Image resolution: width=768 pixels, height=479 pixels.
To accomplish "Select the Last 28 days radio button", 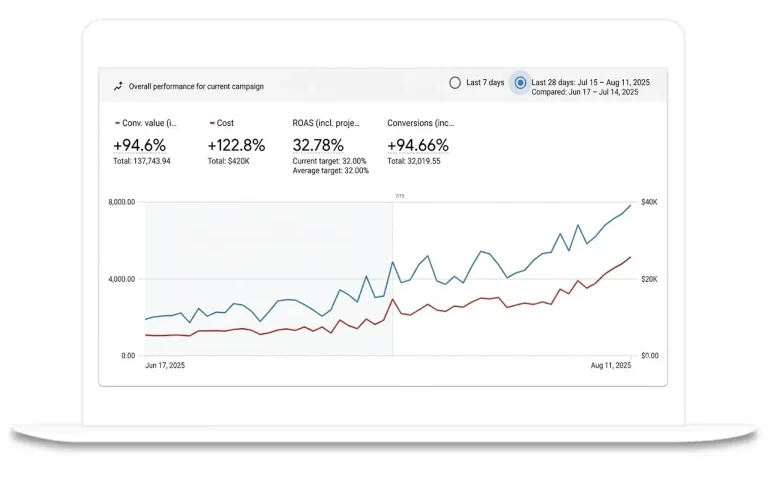I will (x=520, y=83).
